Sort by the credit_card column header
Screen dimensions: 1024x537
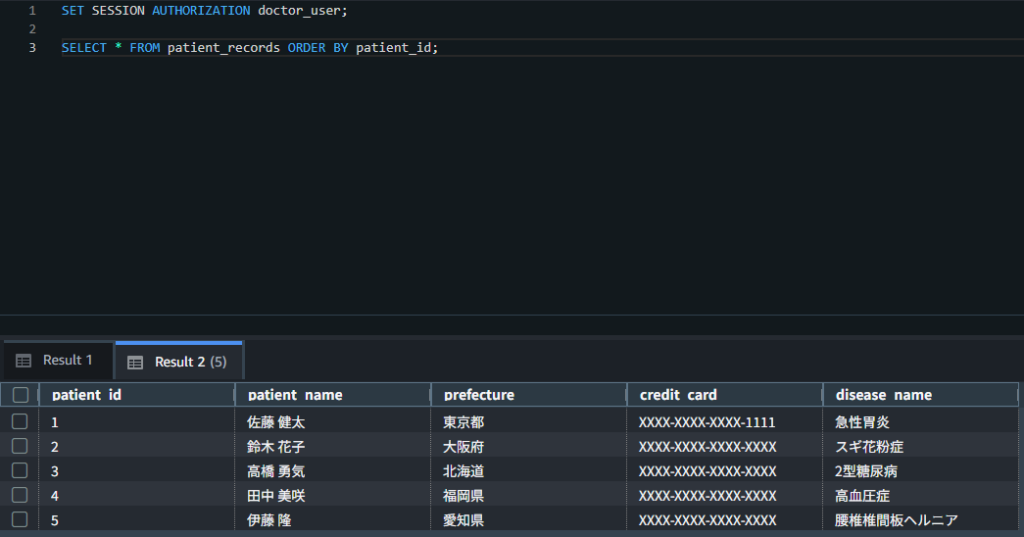[x=724, y=395]
